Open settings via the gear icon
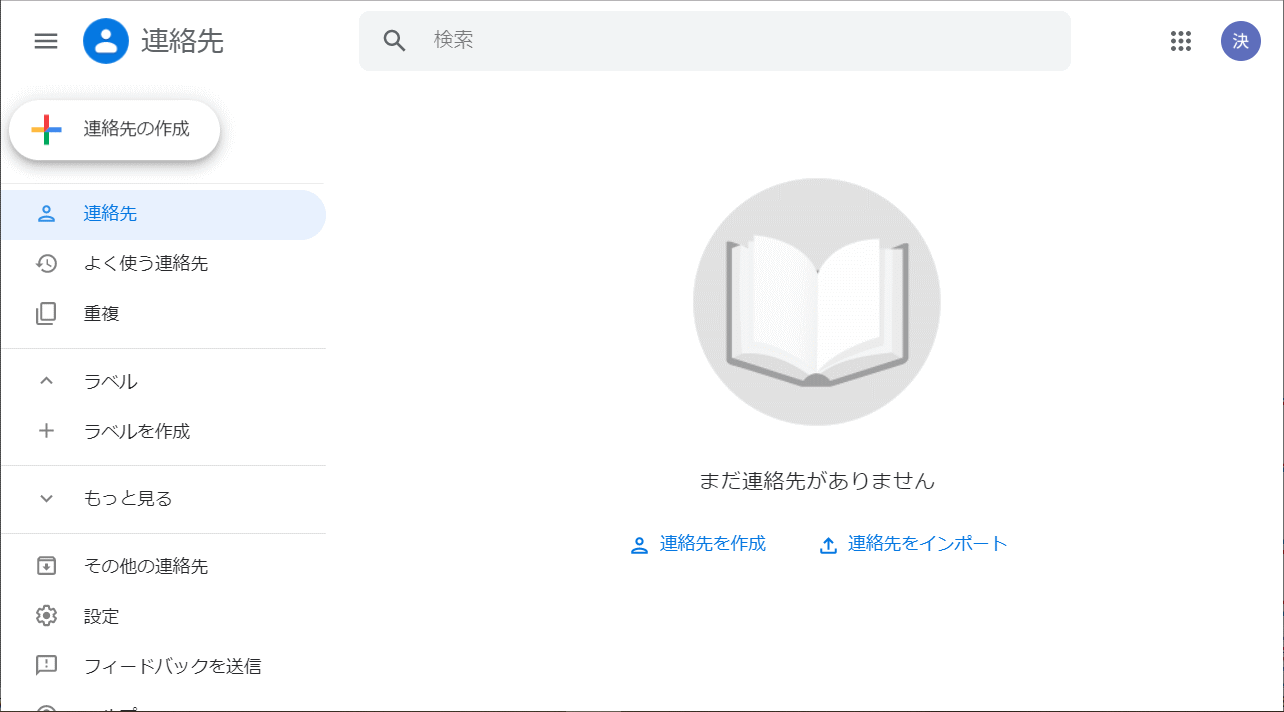 click(46, 616)
